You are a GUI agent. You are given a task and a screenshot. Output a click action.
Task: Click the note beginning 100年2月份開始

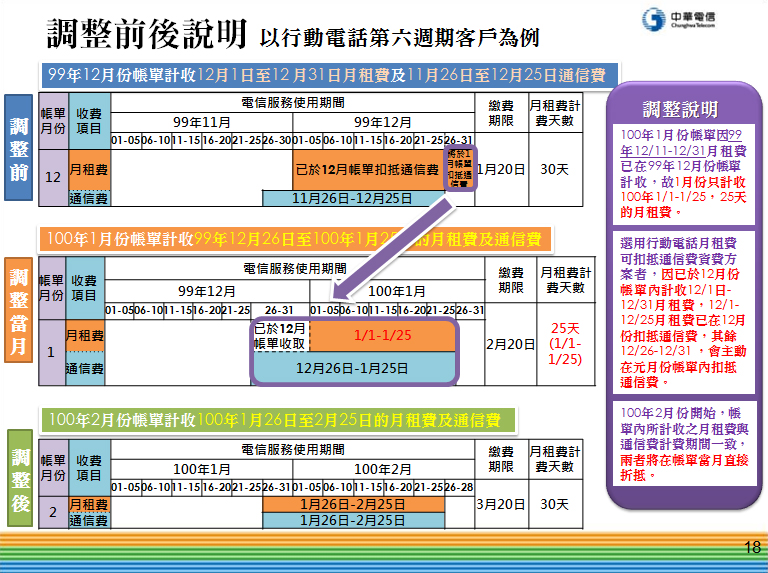[x=684, y=443]
